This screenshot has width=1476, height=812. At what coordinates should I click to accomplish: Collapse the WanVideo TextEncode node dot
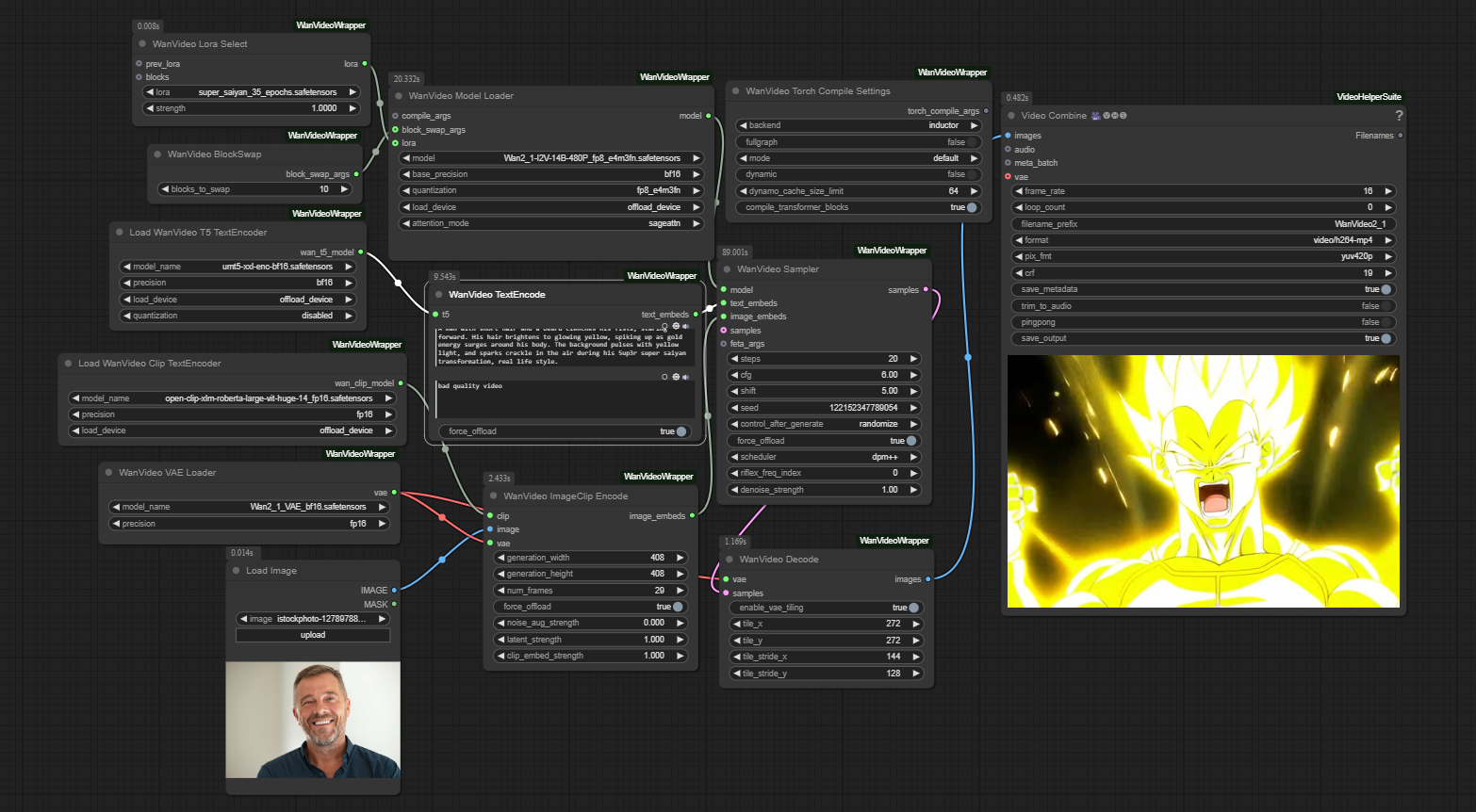(438, 294)
